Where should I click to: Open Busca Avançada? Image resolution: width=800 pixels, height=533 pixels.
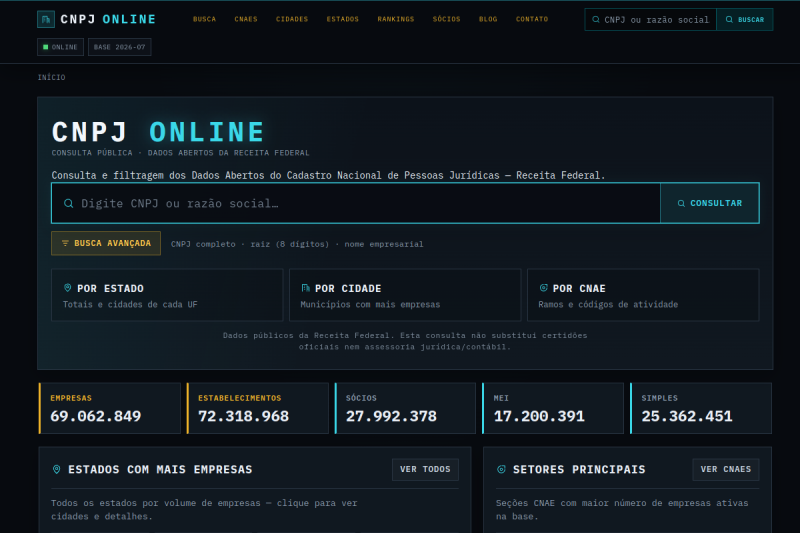pos(106,243)
